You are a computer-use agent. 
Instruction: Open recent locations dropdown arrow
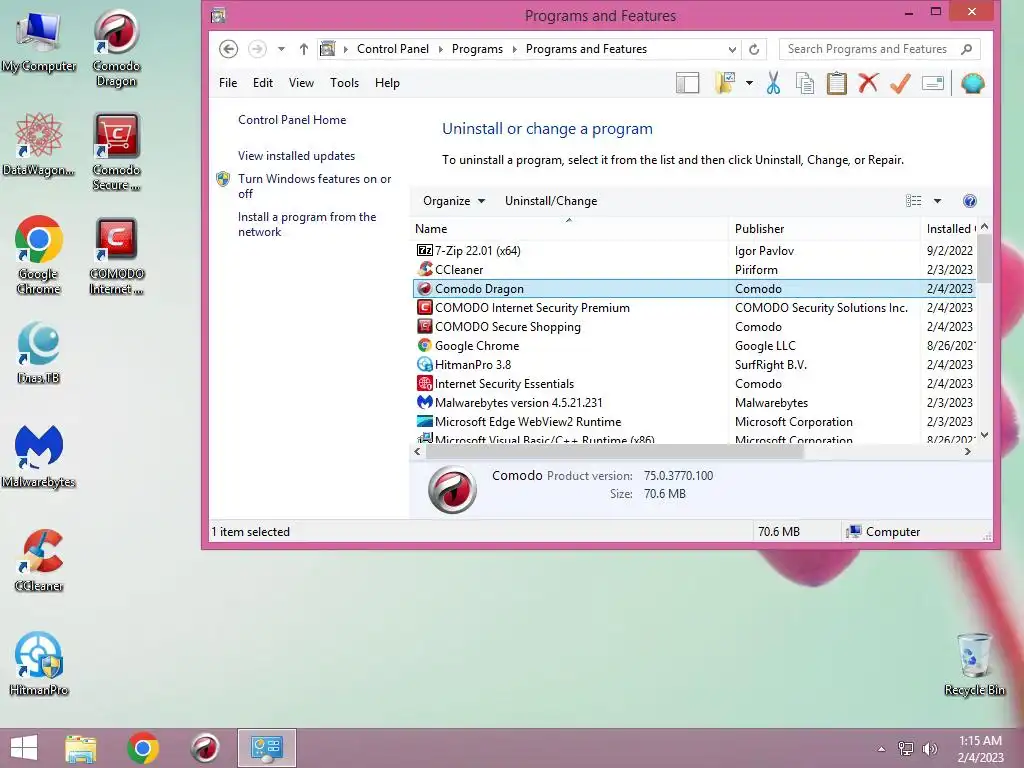[281, 49]
